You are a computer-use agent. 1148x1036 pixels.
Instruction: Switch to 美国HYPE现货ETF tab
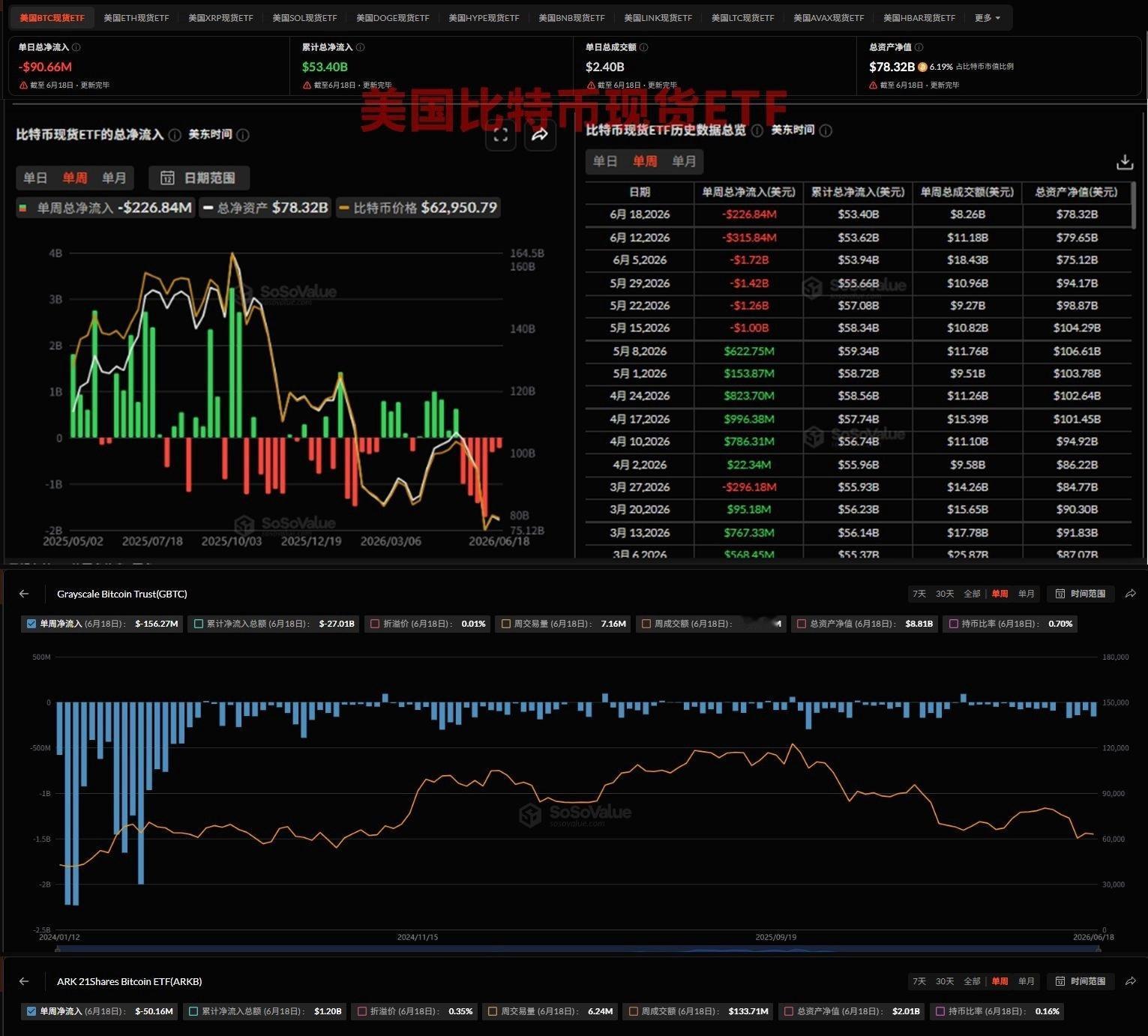(484, 18)
